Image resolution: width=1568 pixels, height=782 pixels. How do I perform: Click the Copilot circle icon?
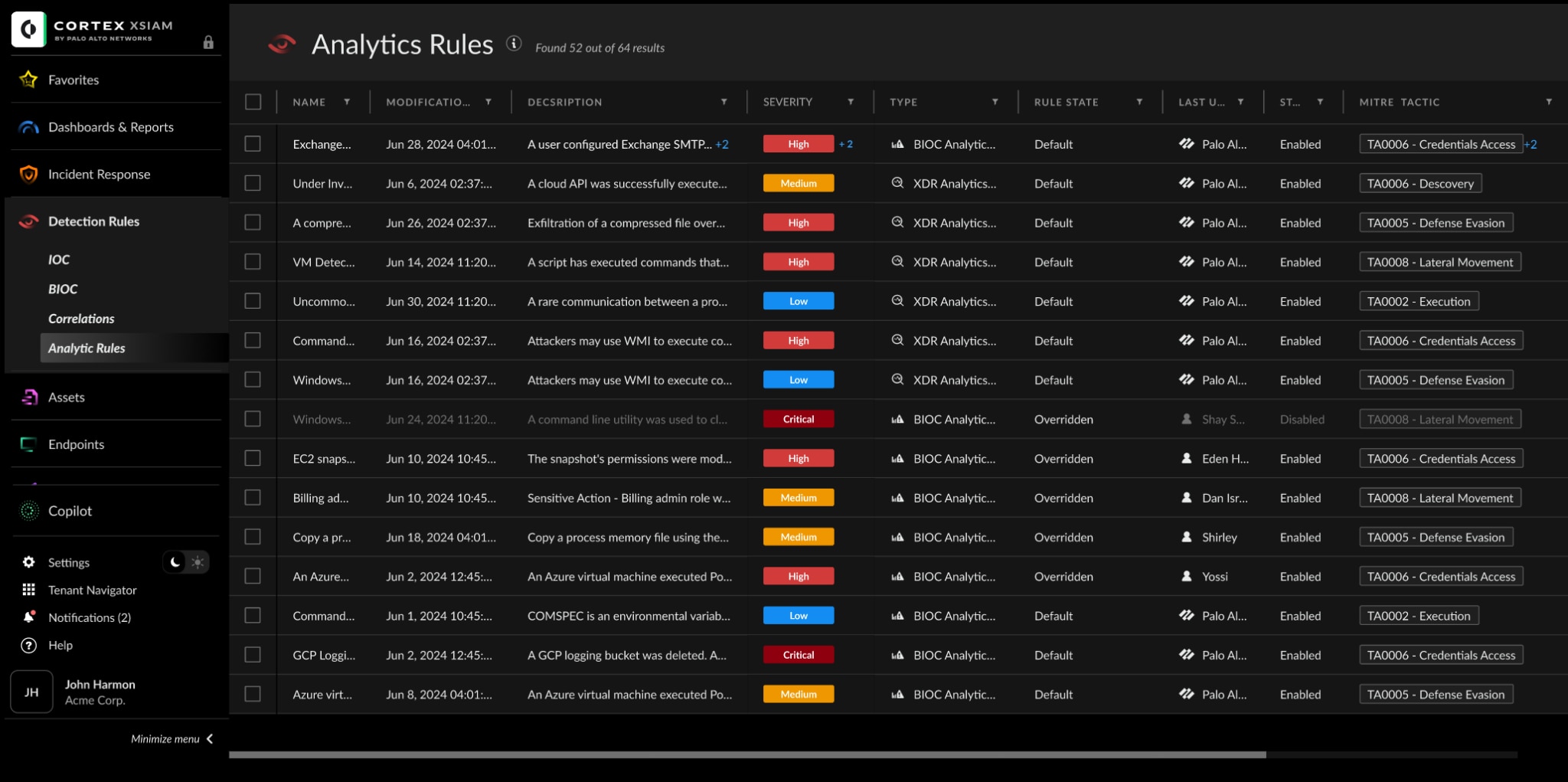tap(29, 511)
